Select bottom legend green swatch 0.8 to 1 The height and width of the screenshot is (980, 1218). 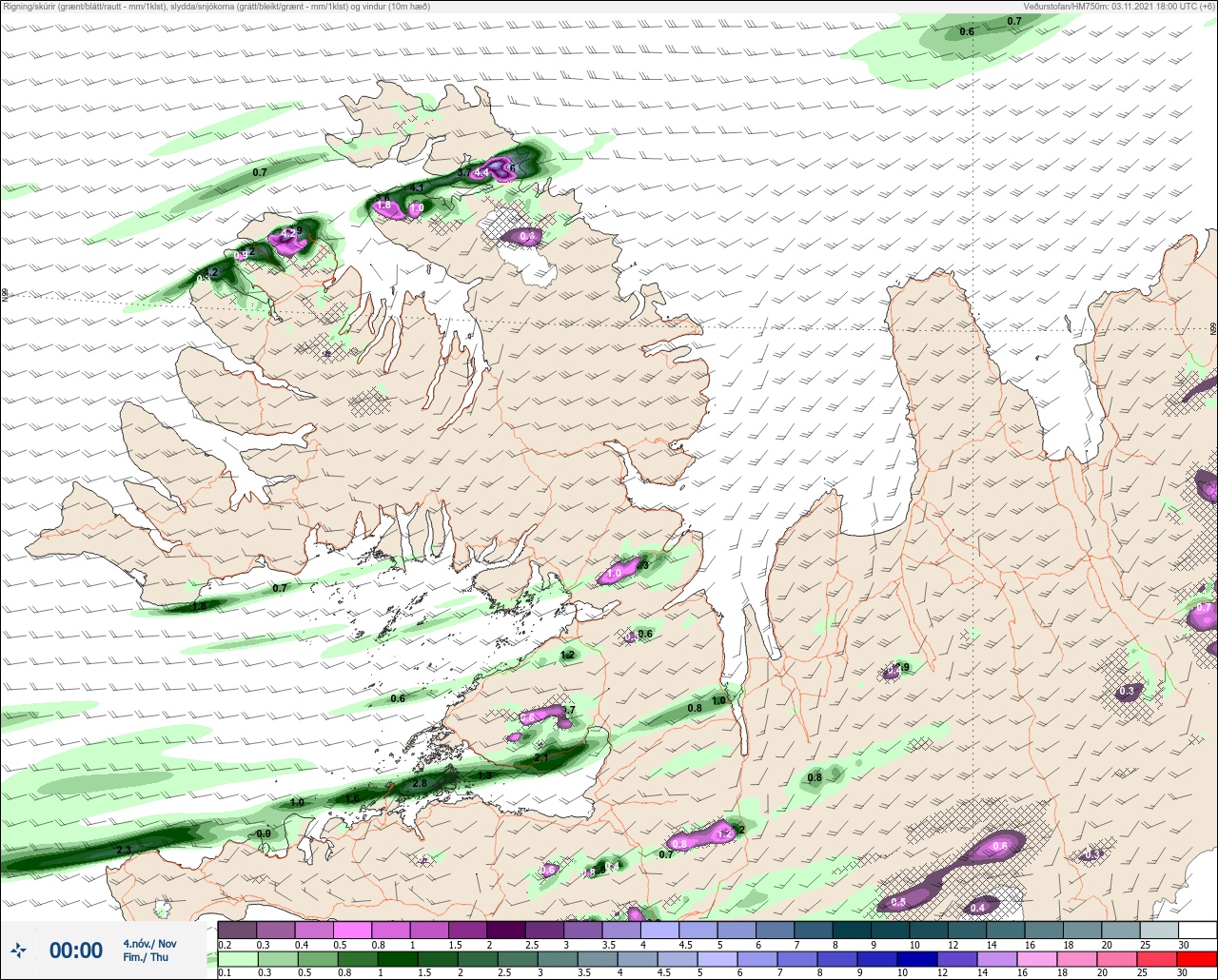coord(358,959)
